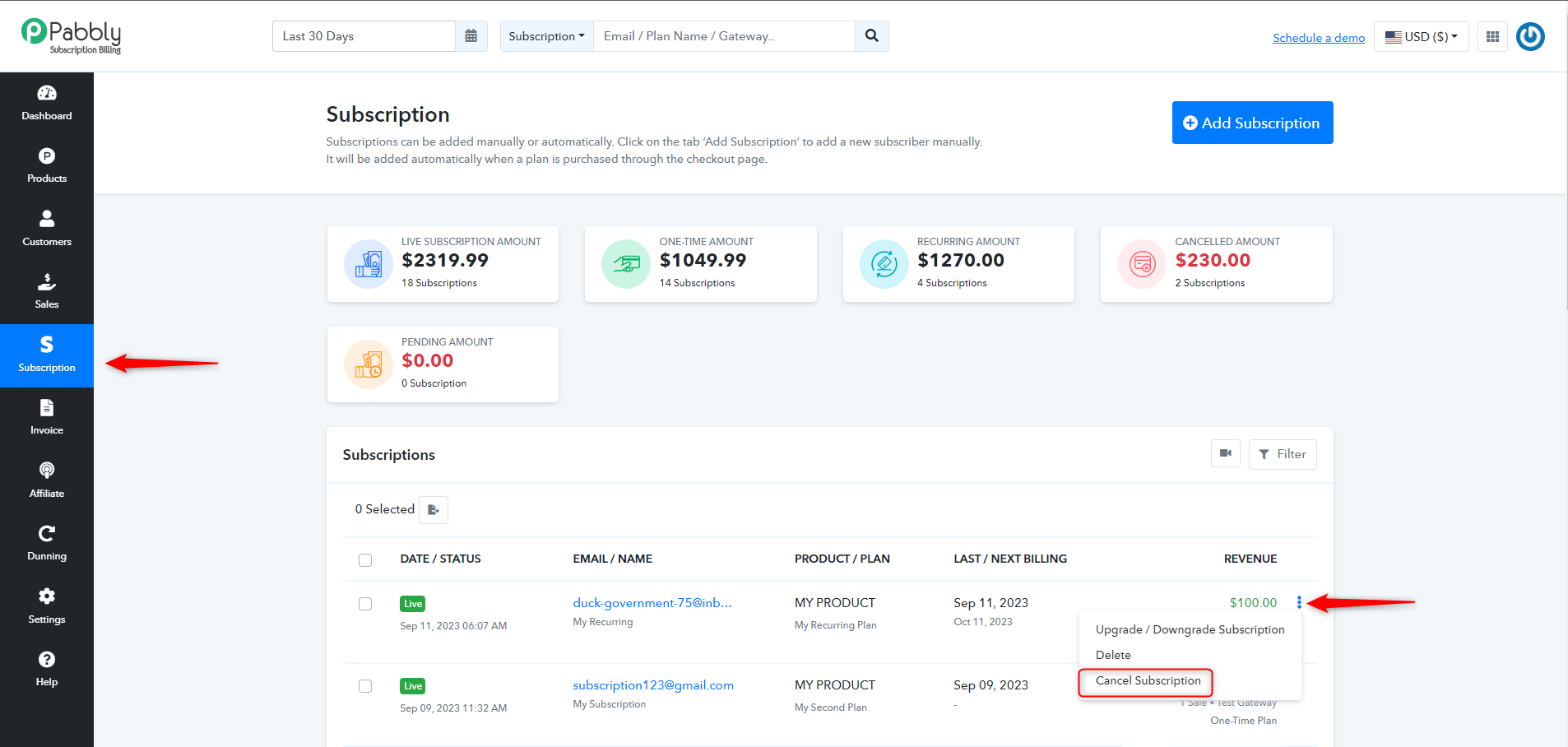The height and width of the screenshot is (747, 1568).
Task: Open the Last 30 Days date range field
Action: pos(364,36)
